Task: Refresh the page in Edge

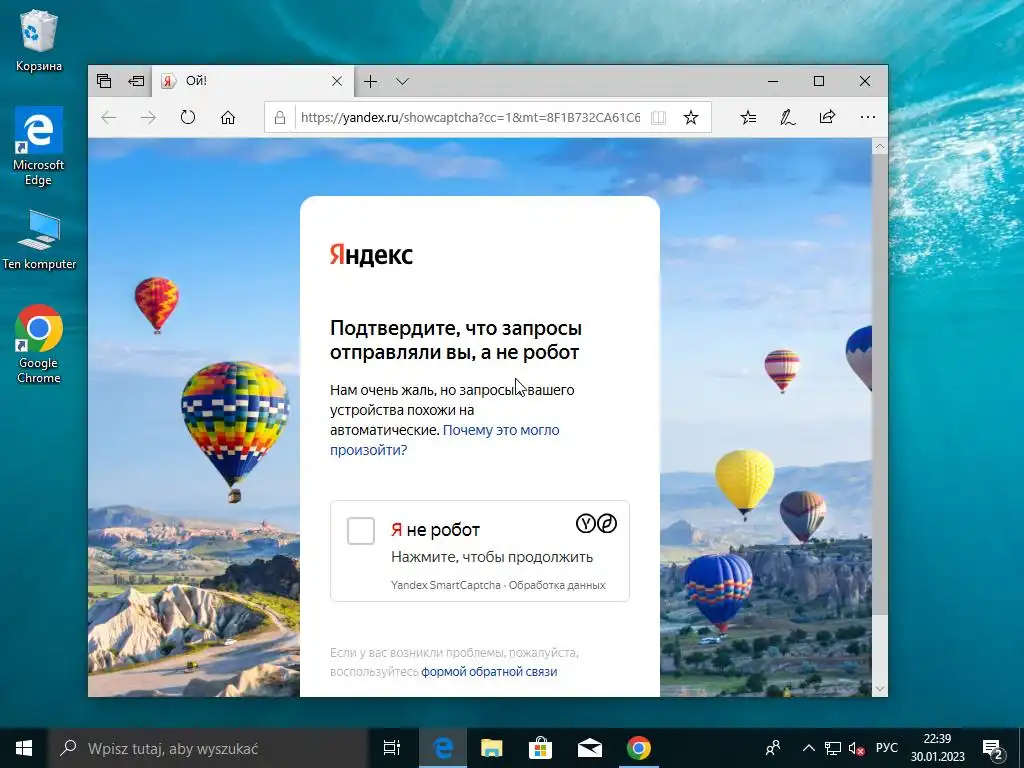Action: [188, 118]
